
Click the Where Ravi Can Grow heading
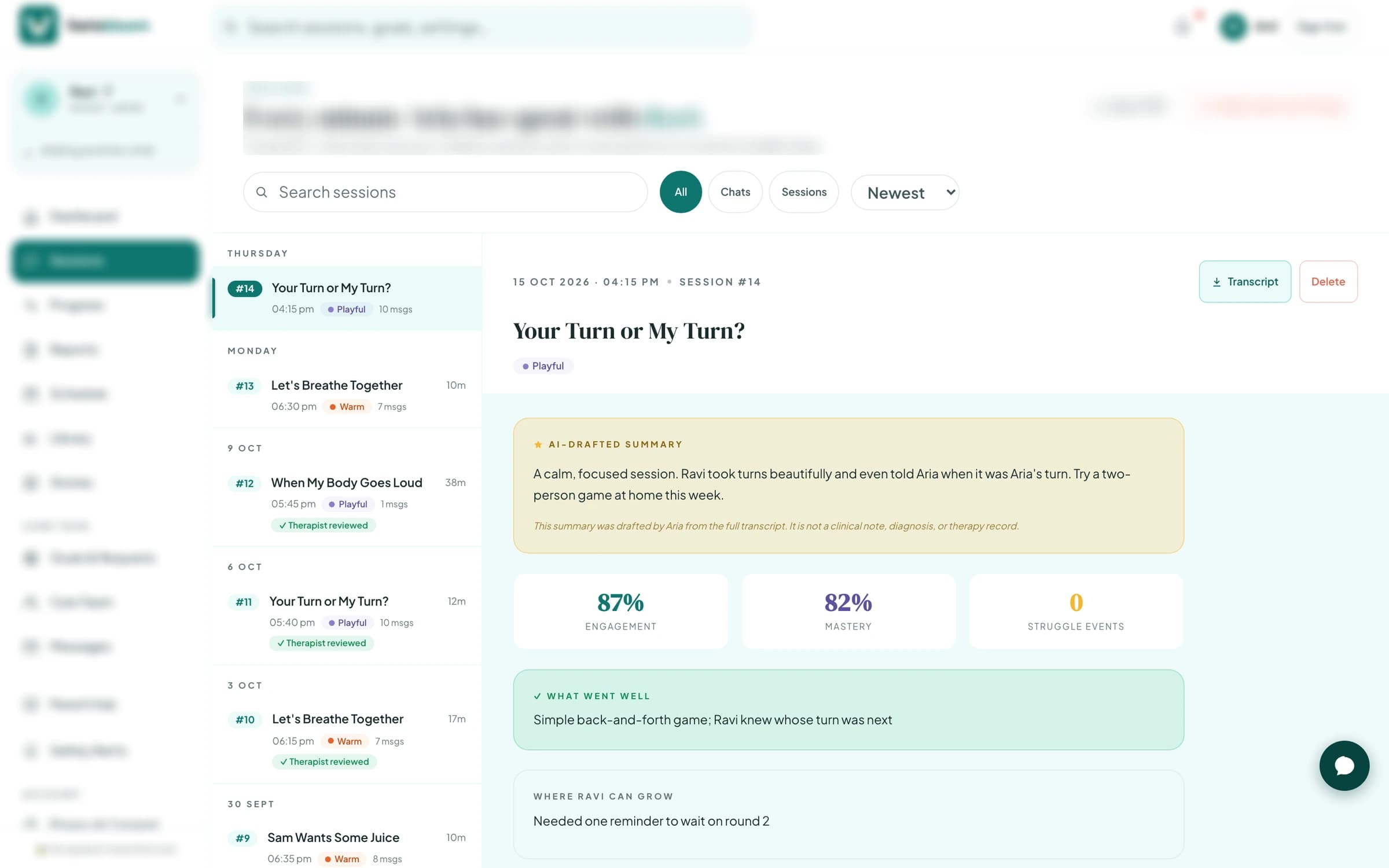(603, 796)
